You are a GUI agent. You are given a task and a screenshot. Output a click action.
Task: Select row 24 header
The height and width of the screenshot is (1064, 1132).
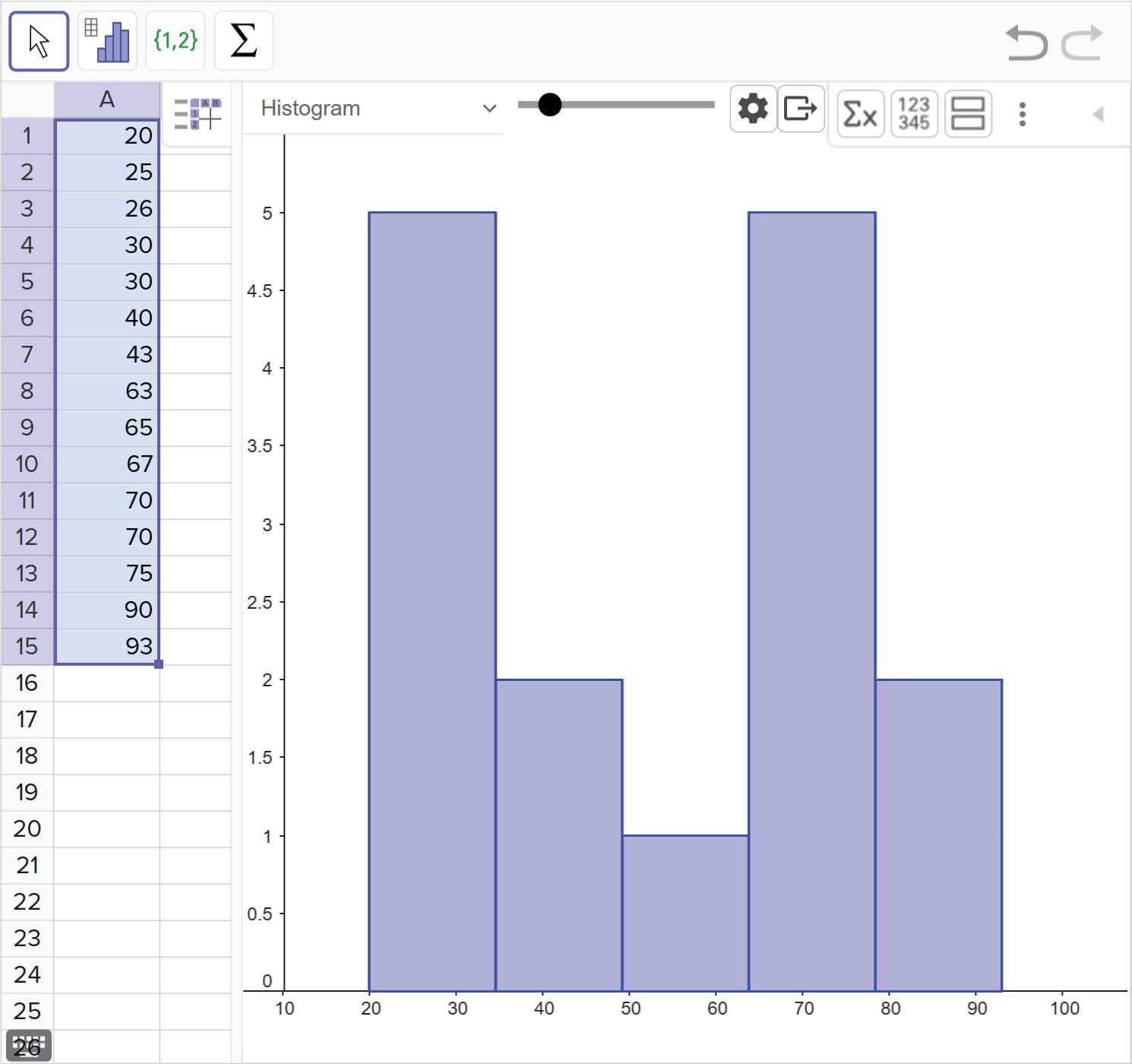tap(27, 975)
